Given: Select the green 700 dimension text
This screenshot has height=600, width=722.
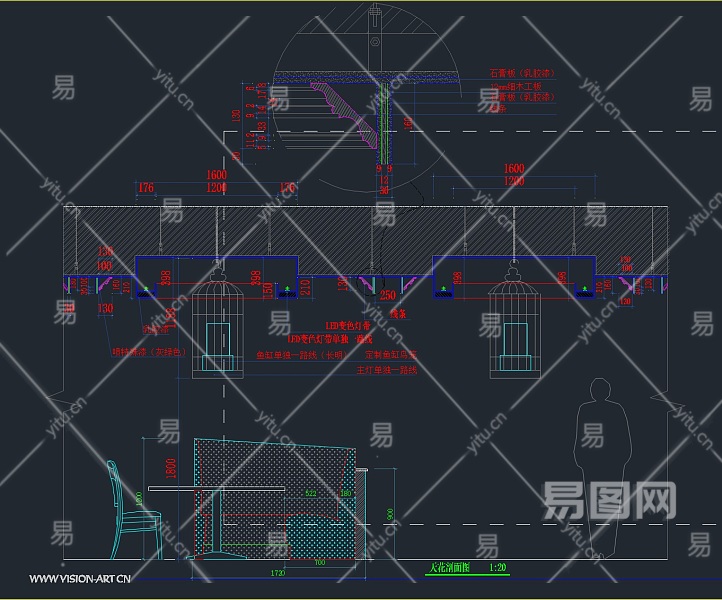Looking at the screenshot, I should click(320, 562).
